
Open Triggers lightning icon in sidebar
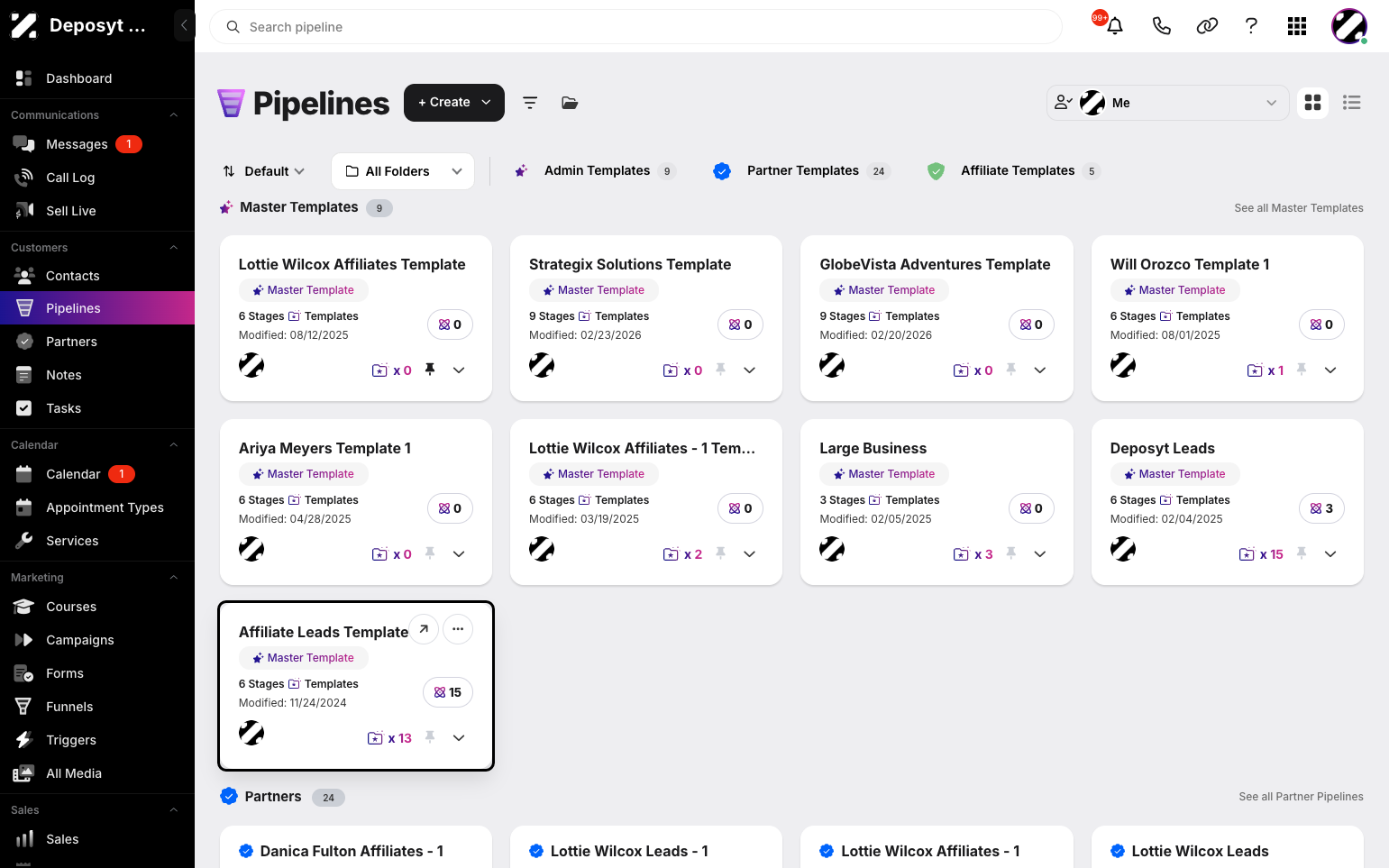[24, 740]
